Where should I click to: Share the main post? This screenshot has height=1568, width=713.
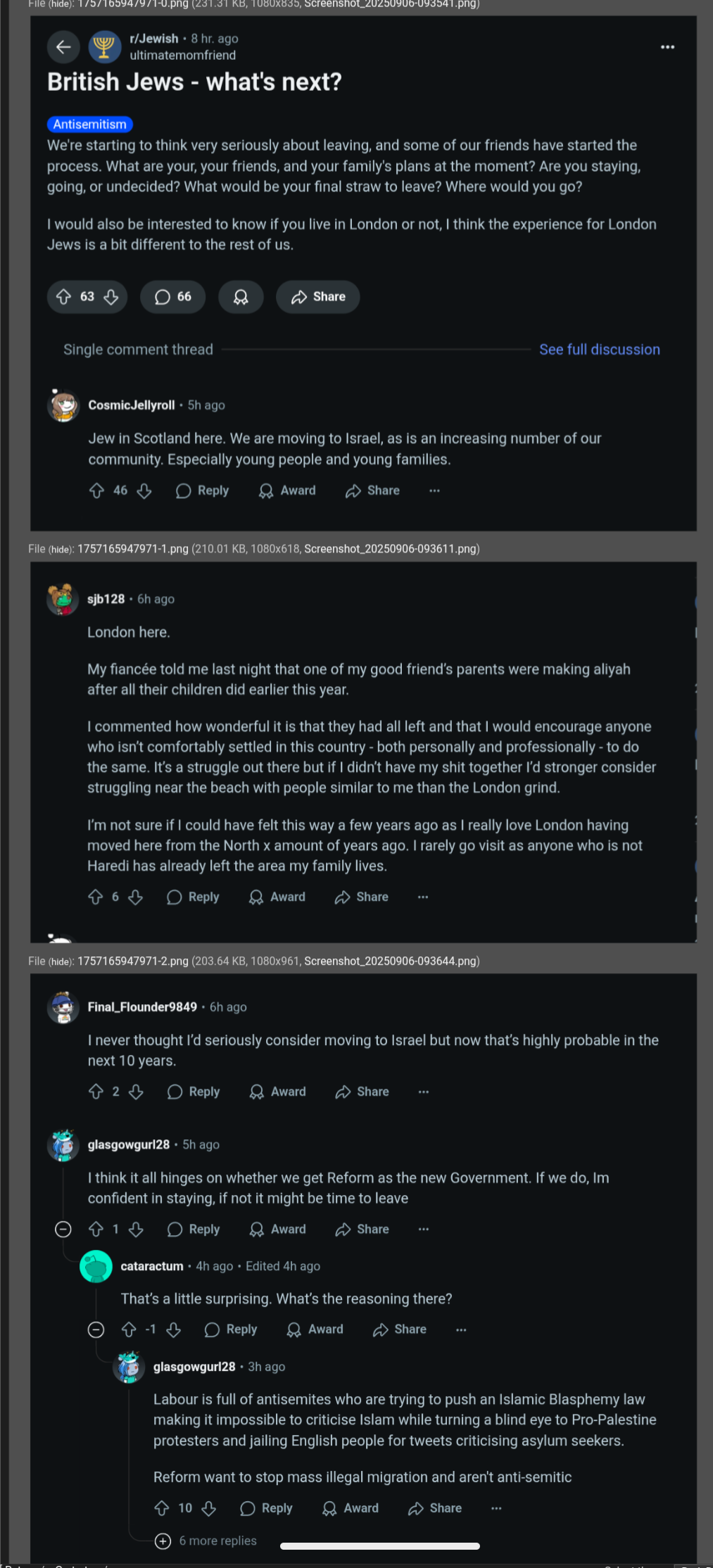[x=318, y=297]
